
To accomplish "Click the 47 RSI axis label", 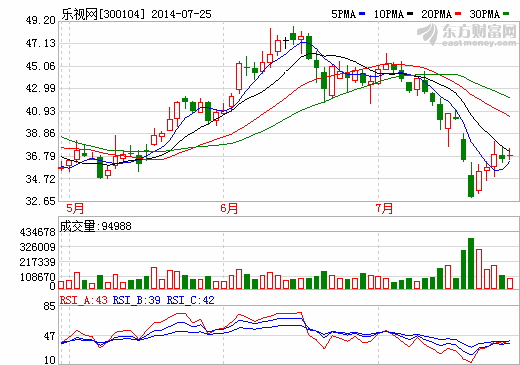I will (x=50, y=336).
